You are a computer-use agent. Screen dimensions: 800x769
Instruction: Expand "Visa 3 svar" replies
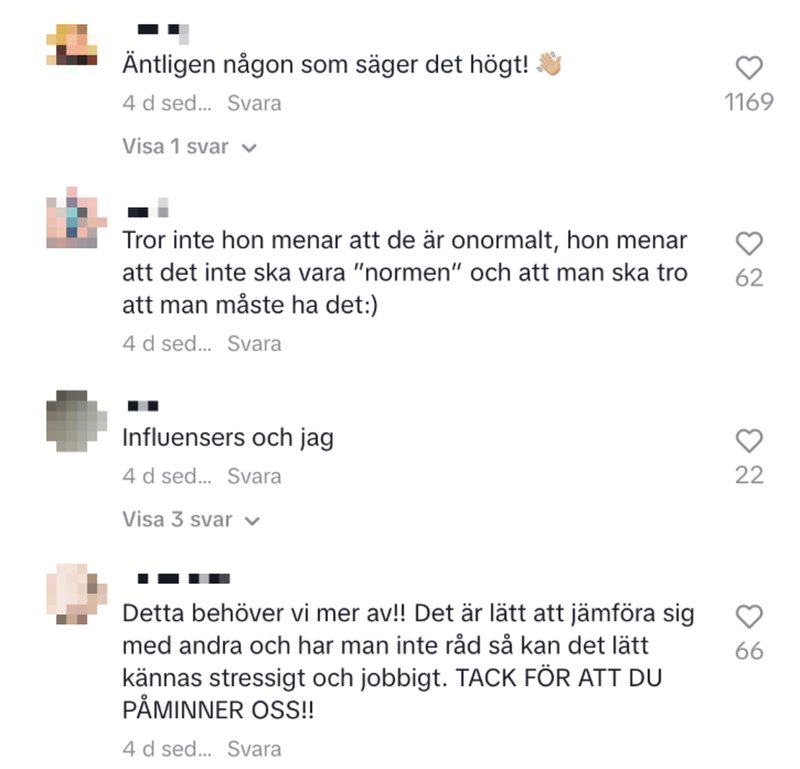pos(191,520)
